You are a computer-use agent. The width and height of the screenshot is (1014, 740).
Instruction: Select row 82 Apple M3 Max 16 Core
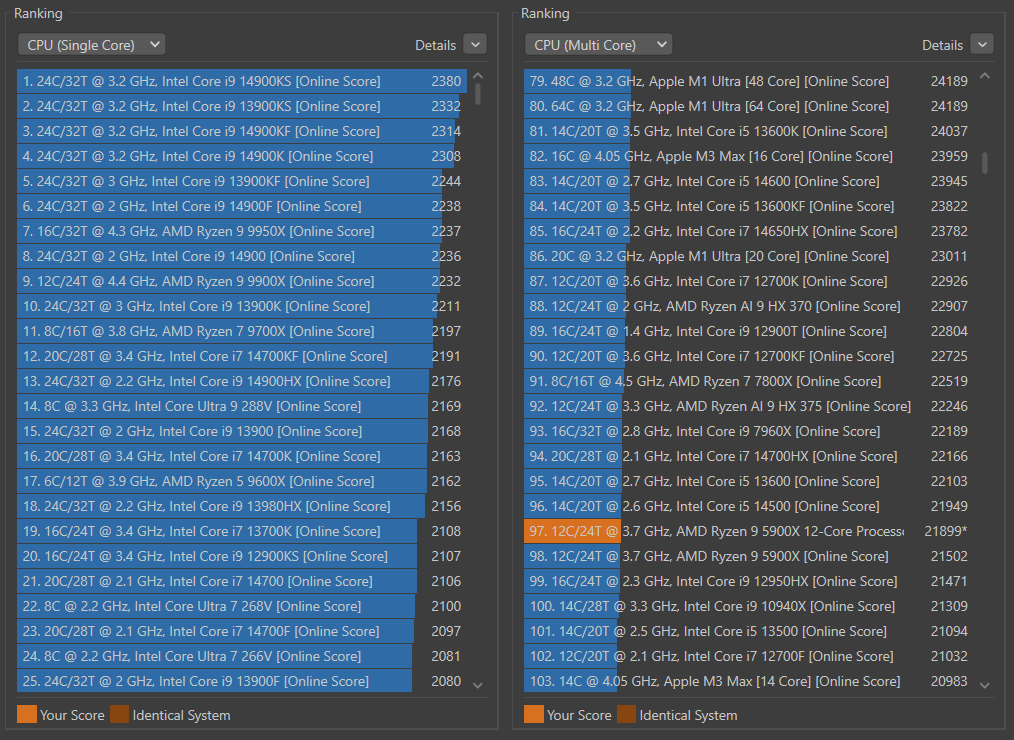749,156
